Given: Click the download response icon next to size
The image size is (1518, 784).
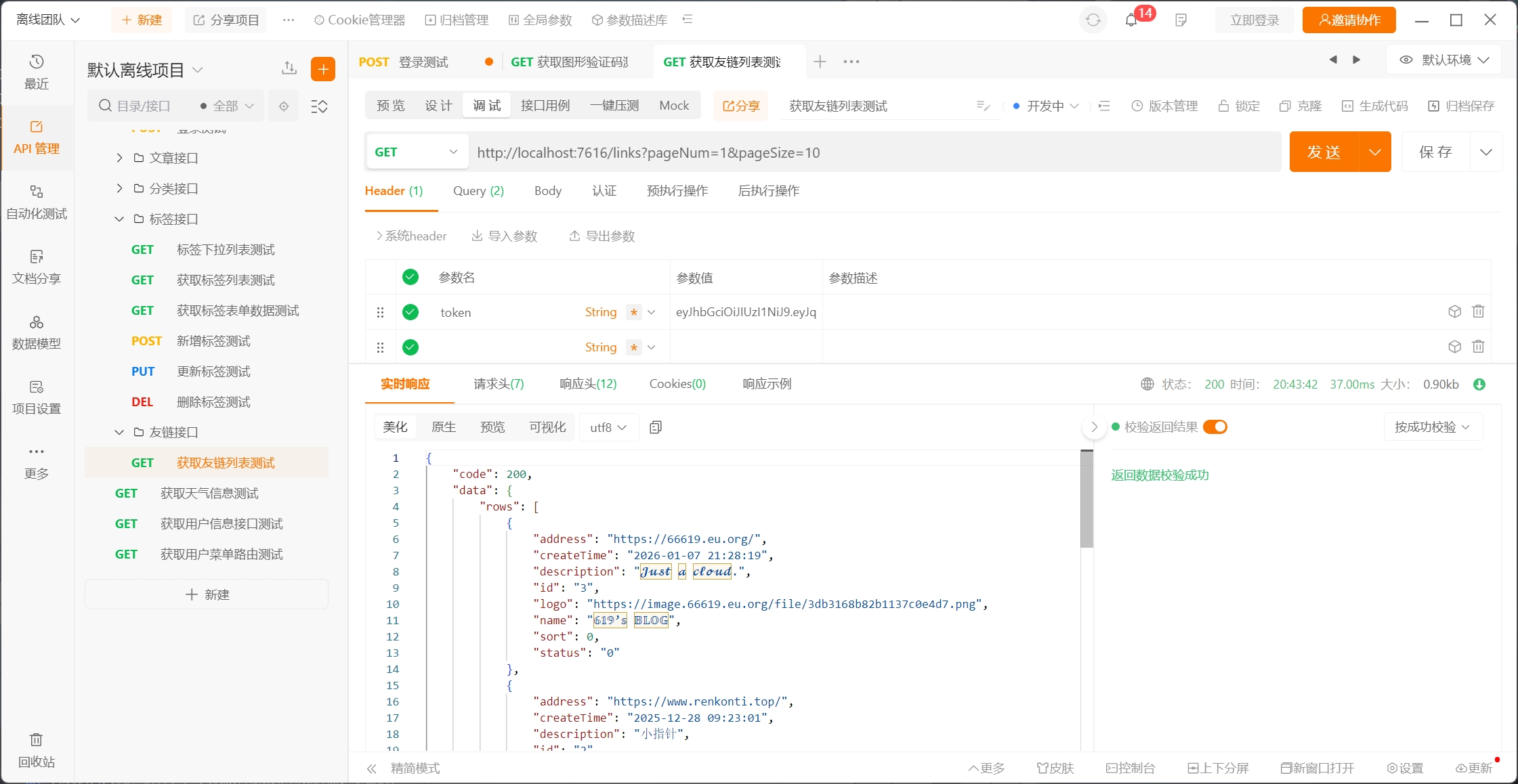Looking at the screenshot, I should click(1479, 385).
